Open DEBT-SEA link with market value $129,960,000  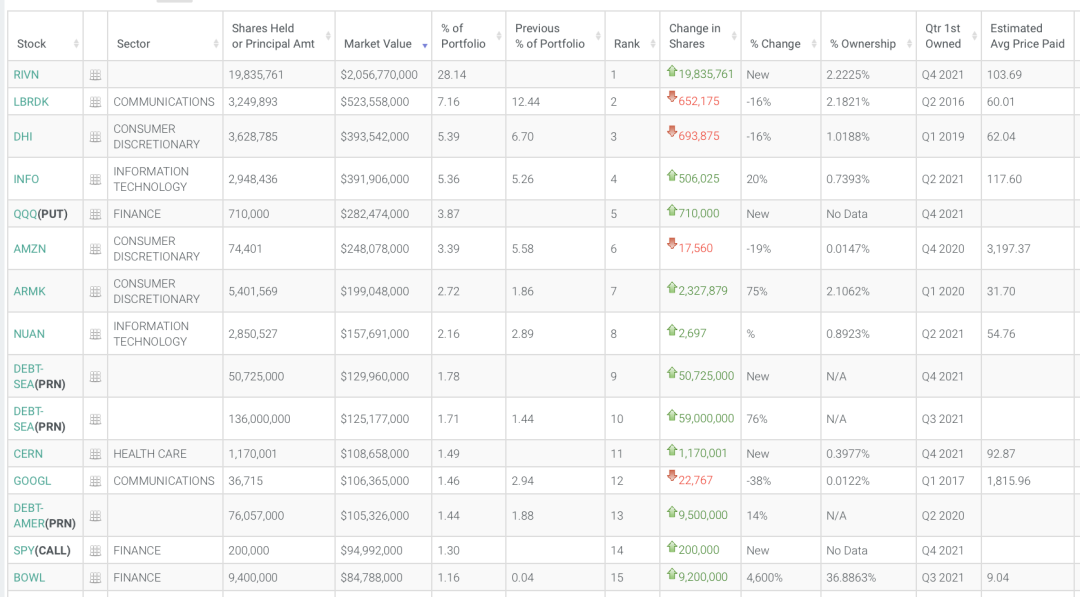pos(28,377)
